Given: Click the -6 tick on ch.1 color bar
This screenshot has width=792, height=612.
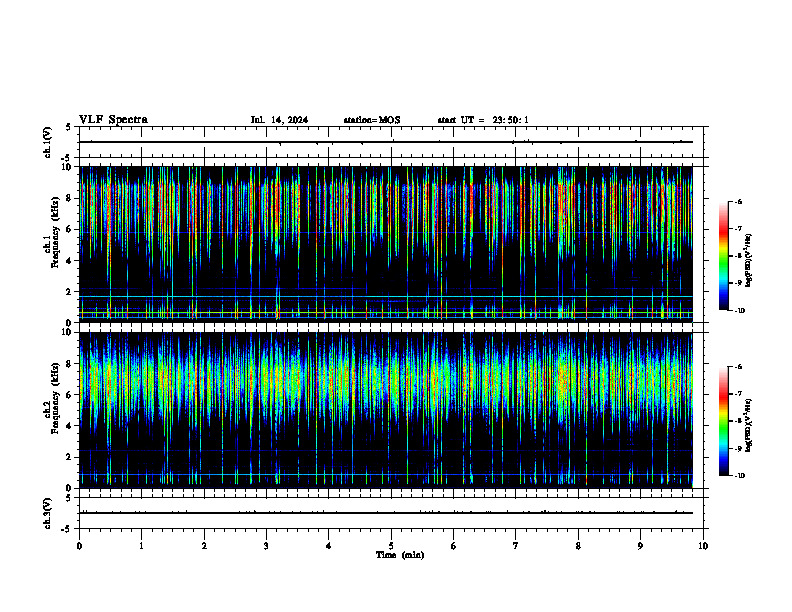Looking at the screenshot, I should (738, 201).
